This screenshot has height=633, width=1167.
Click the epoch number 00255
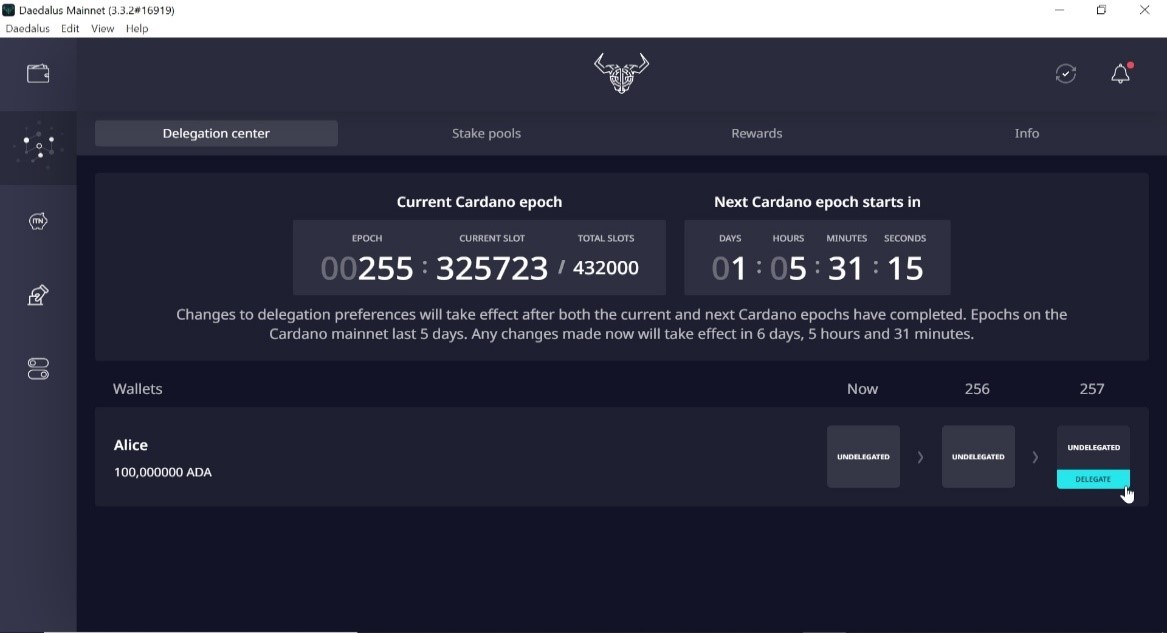click(367, 268)
